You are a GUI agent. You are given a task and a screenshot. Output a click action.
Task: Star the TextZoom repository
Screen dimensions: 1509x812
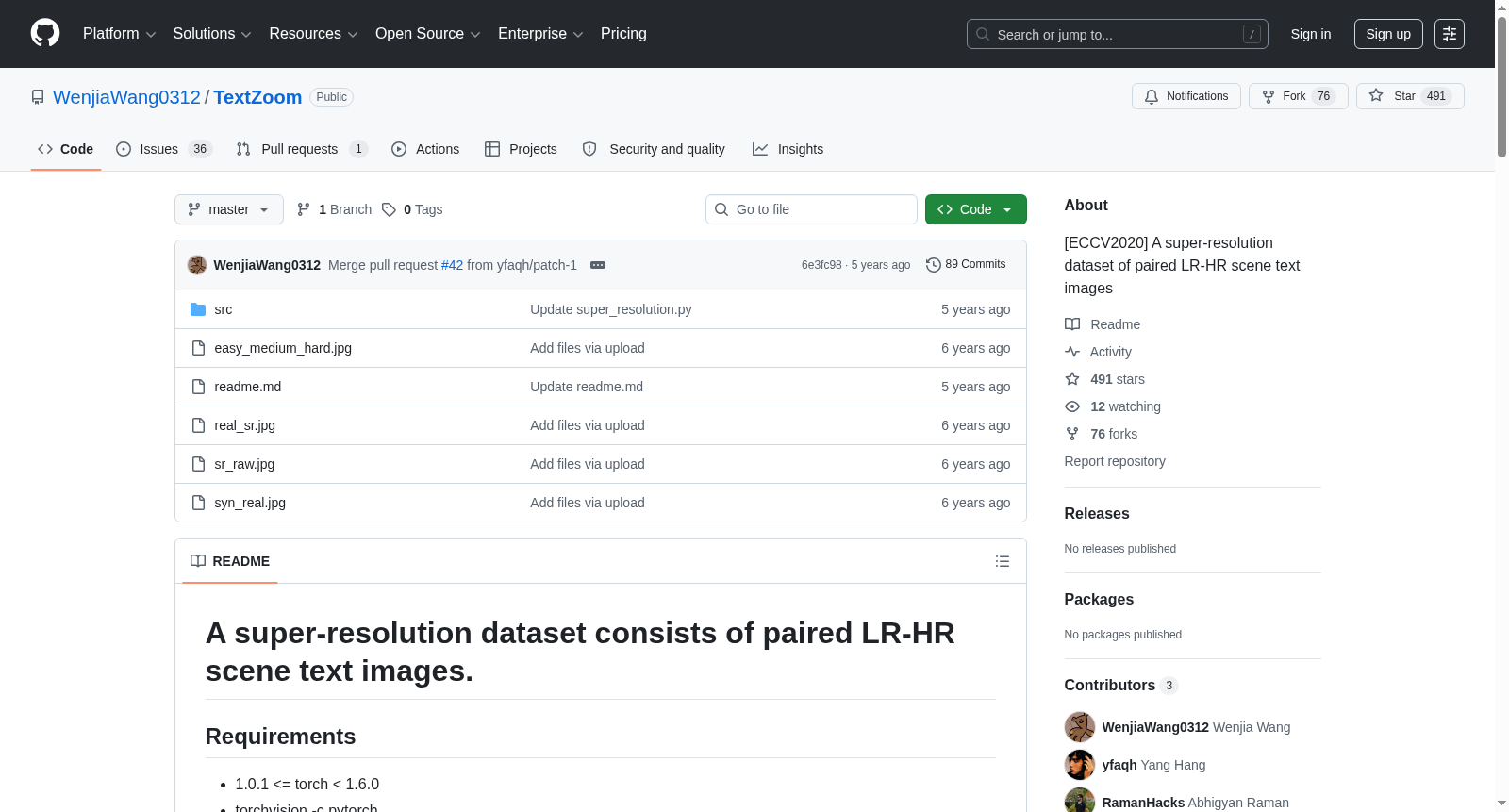pyautogui.click(x=1410, y=96)
